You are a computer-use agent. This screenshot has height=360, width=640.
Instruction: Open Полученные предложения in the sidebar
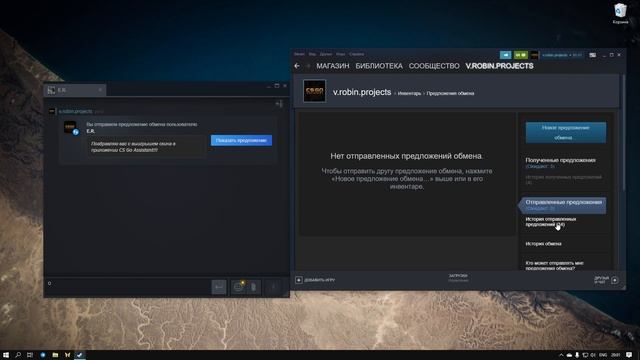(x=560, y=160)
